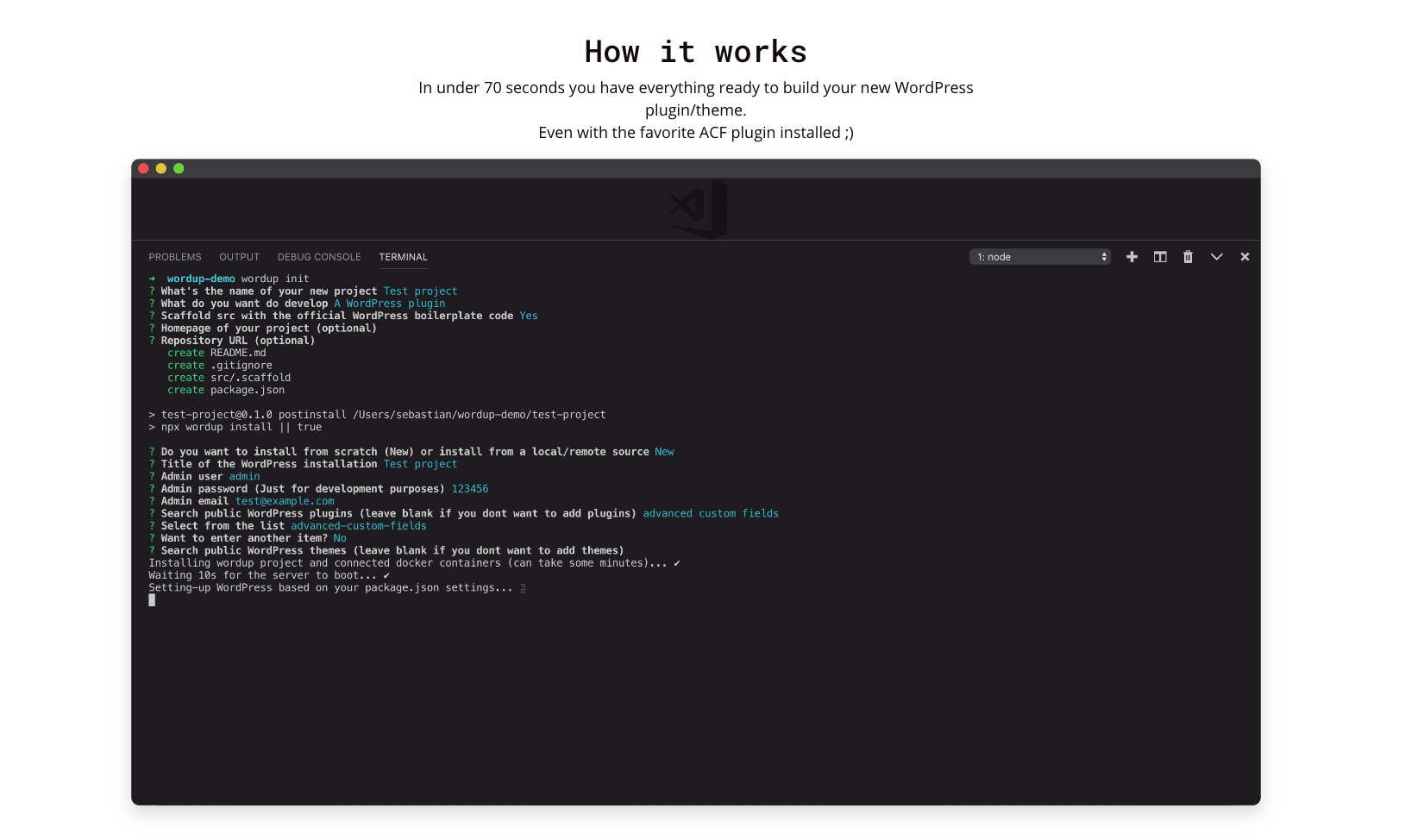Collapse the panel with chevron down icon
This screenshot has width=1411, height=840.
pyautogui.click(x=1216, y=257)
